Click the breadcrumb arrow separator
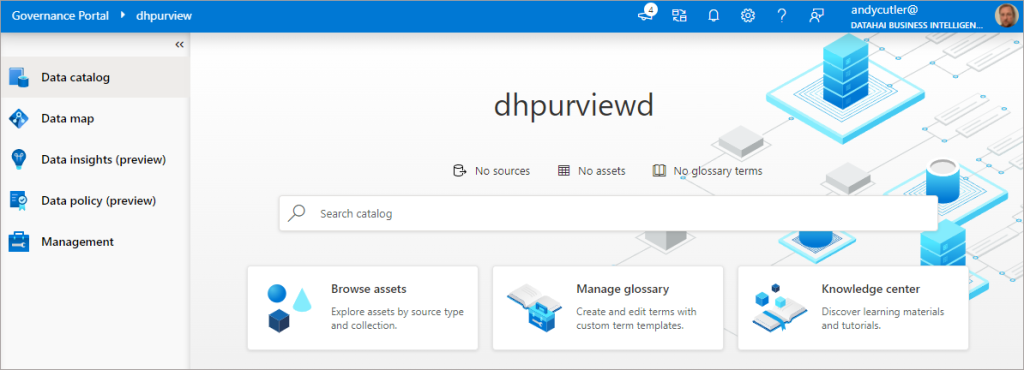The image size is (1024, 370). tap(123, 15)
